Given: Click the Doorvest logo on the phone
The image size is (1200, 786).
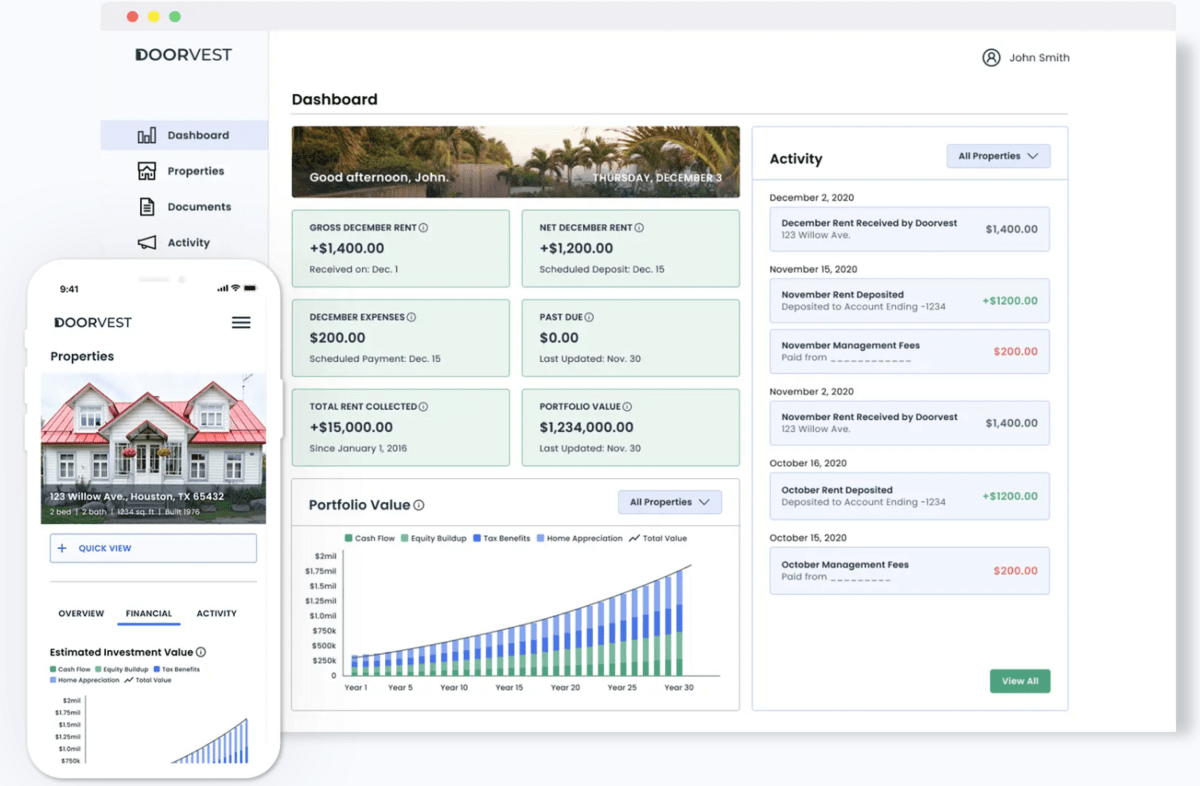Looking at the screenshot, I should 93,322.
